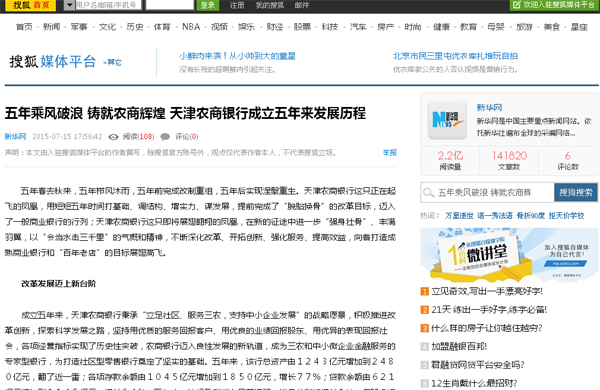
Task: Expand the 其它 category beside 搜狐媒体平台
Action: 112,62
